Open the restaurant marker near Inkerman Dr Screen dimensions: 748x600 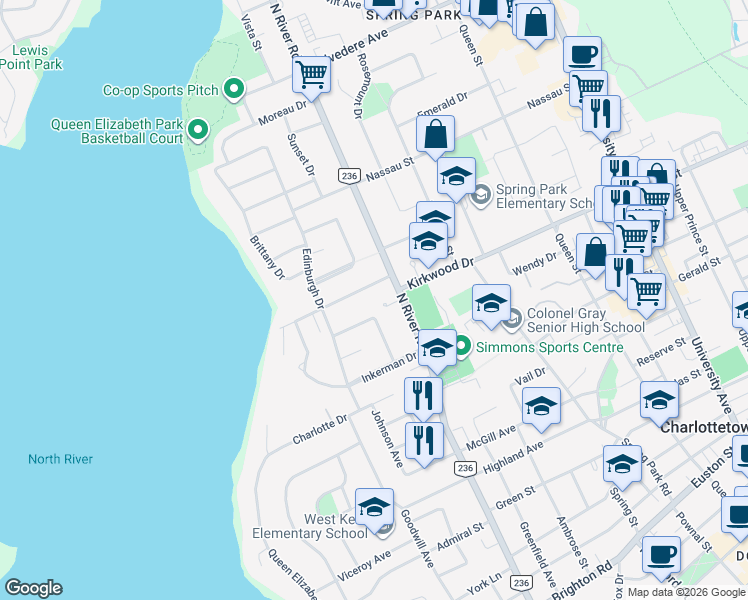tap(423, 396)
